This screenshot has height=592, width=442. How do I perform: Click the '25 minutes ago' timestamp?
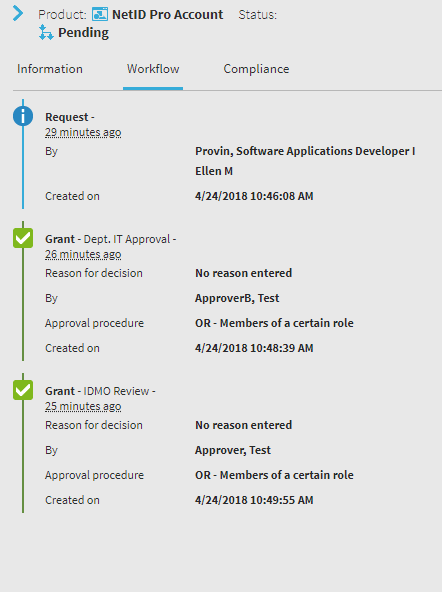pos(83,407)
